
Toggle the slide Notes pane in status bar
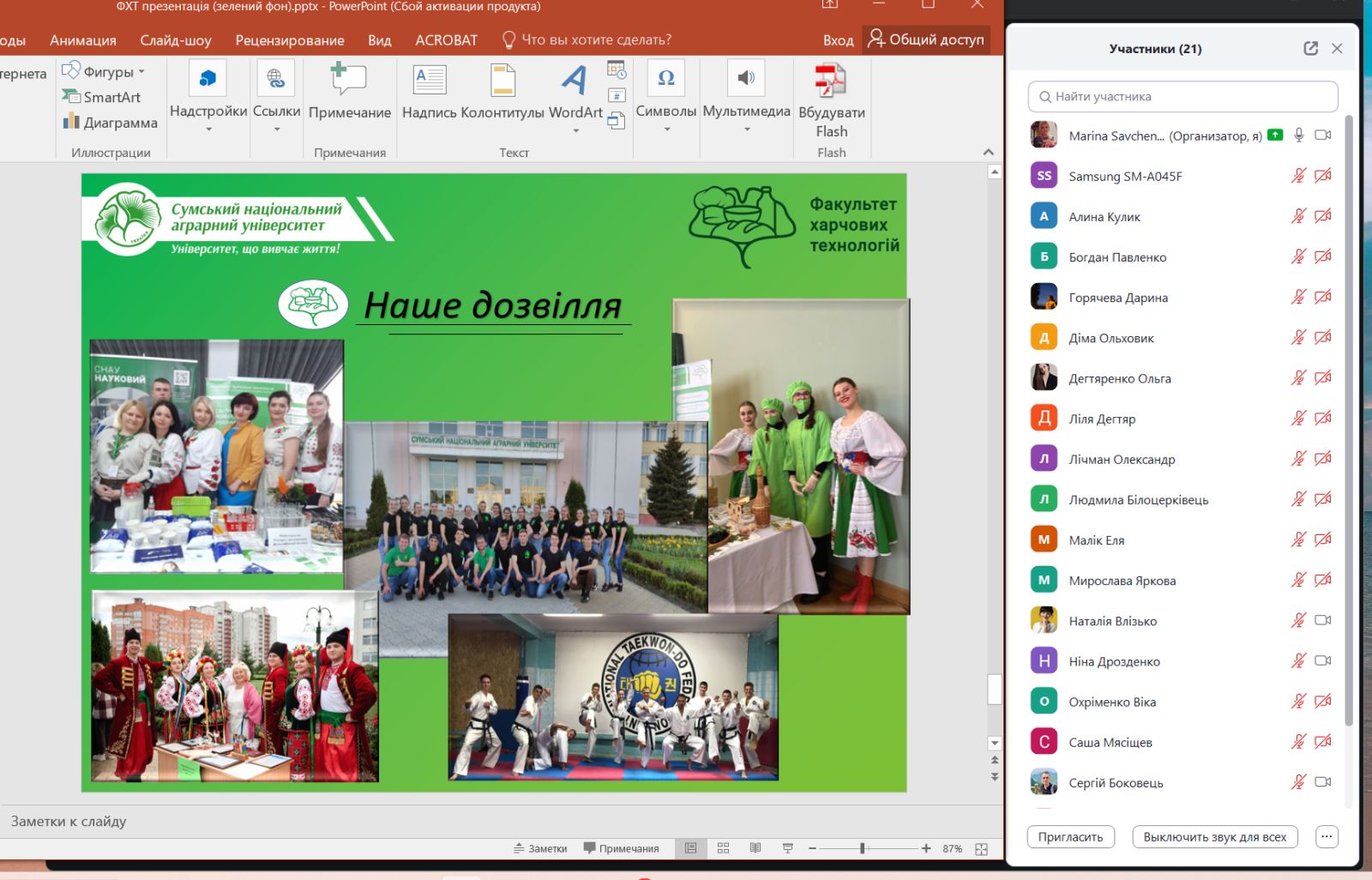540,848
